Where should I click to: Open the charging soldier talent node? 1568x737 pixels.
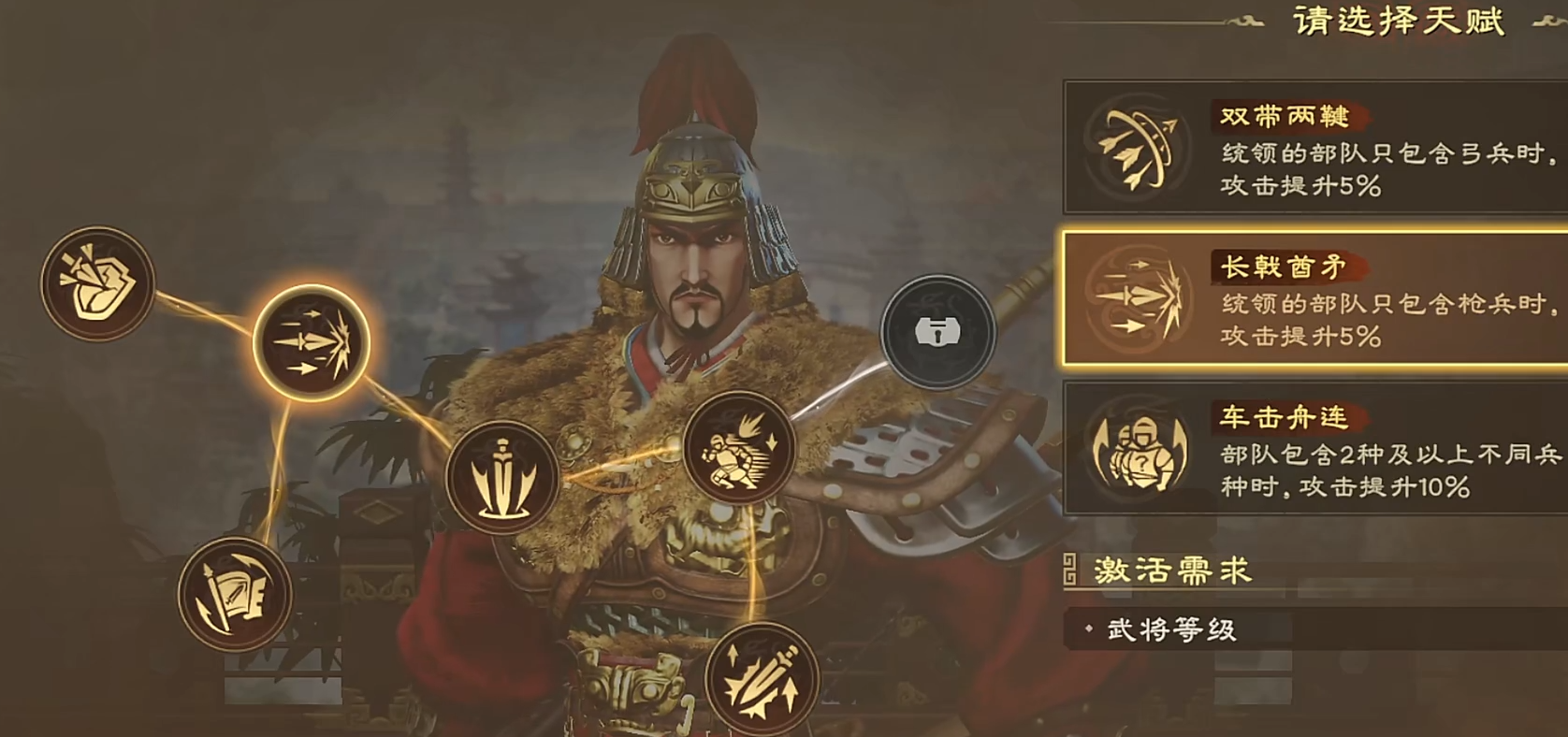[x=739, y=448]
